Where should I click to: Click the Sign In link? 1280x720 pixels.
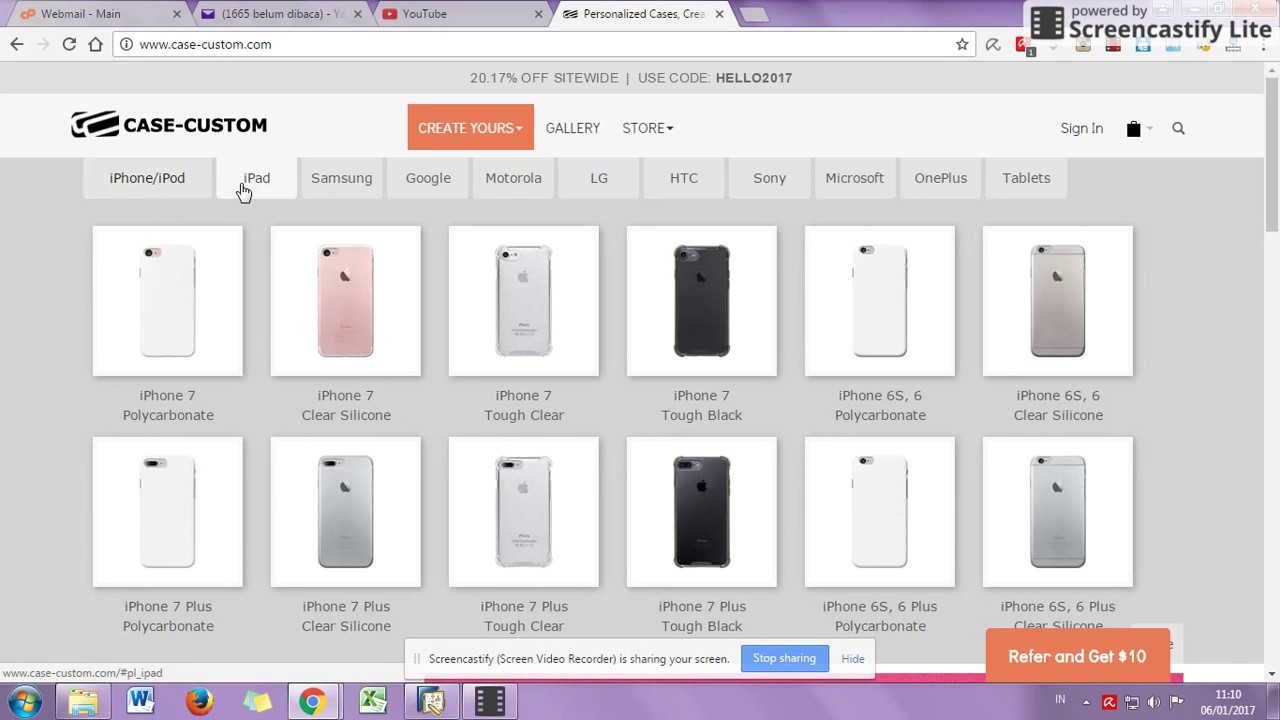(x=1081, y=128)
